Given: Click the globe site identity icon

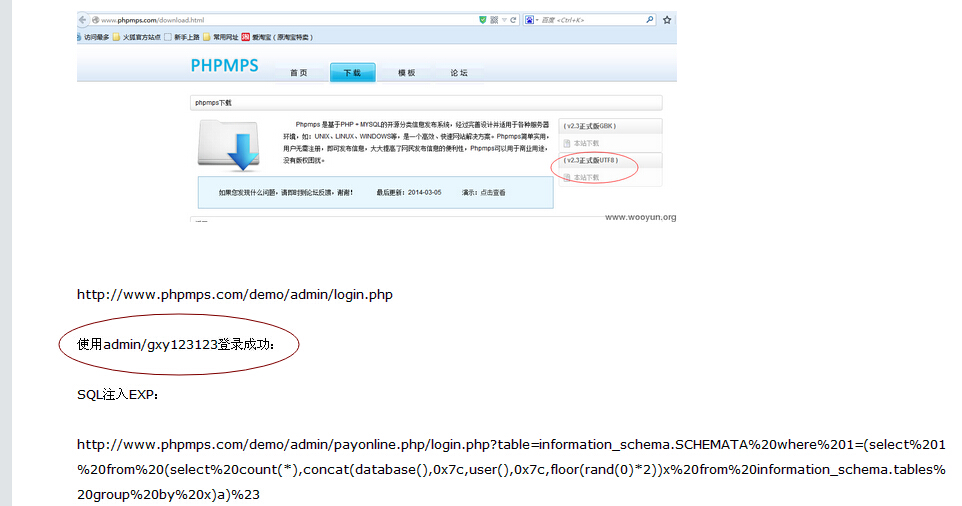Looking at the screenshot, I should coord(96,20).
